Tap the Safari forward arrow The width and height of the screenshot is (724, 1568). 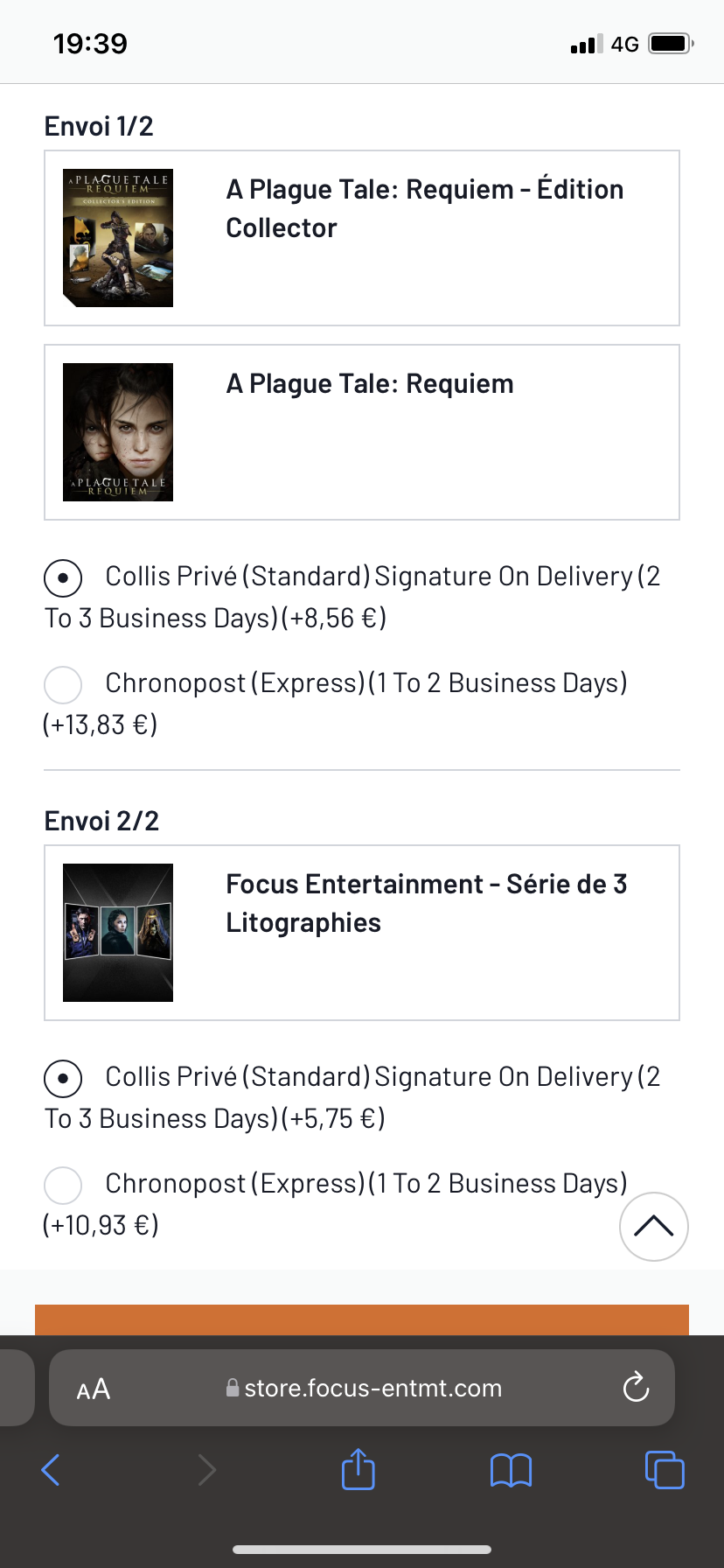pyautogui.click(x=206, y=1470)
